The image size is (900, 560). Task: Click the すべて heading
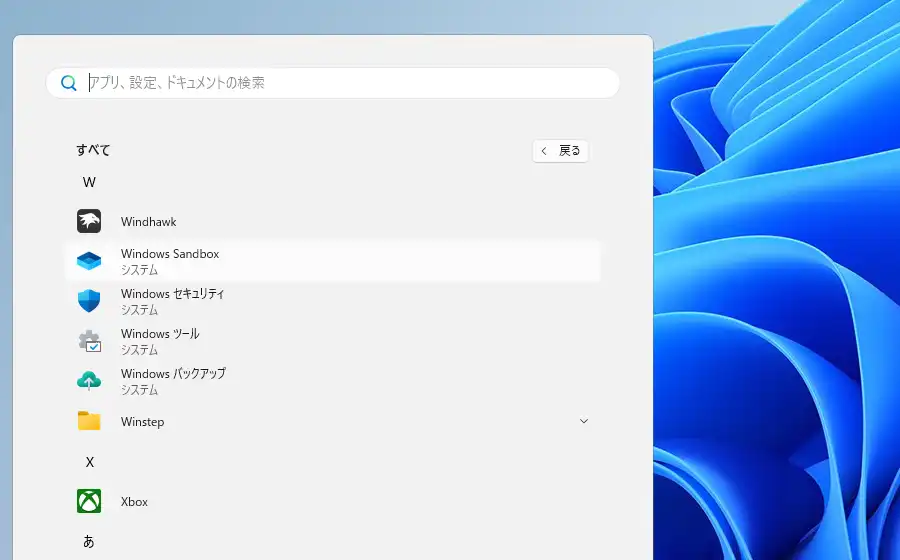pyautogui.click(x=93, y=150)
